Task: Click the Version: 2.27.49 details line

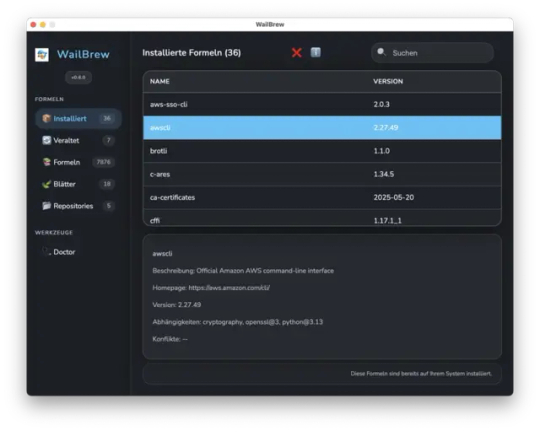Action: coord(177,305)
